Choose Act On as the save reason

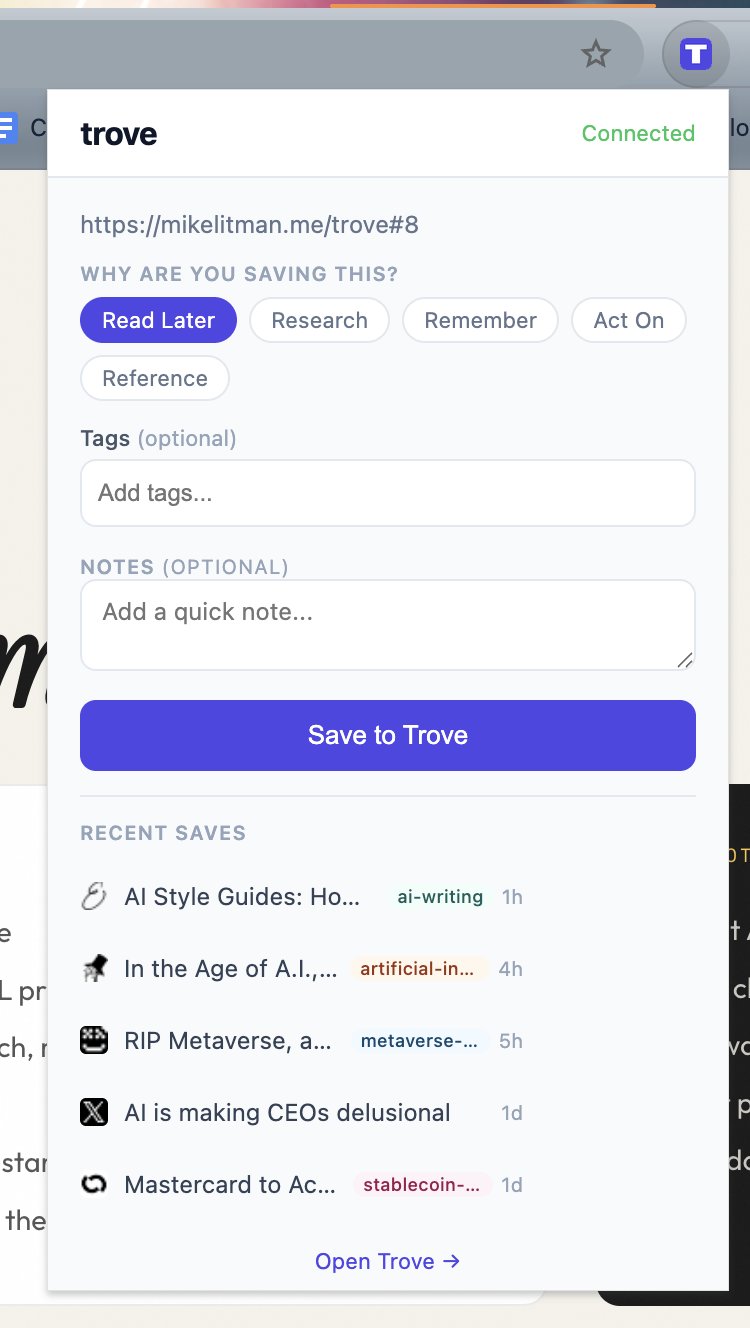628,320
